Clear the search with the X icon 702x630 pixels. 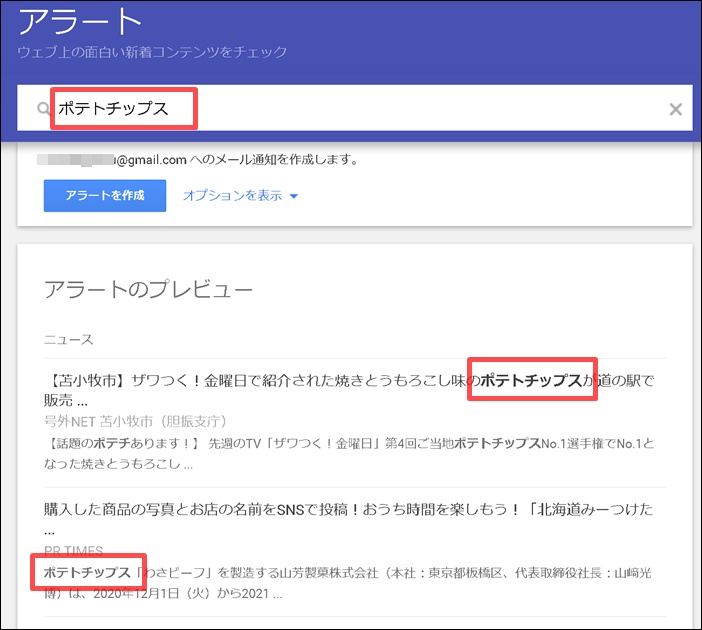click(675, 109)
